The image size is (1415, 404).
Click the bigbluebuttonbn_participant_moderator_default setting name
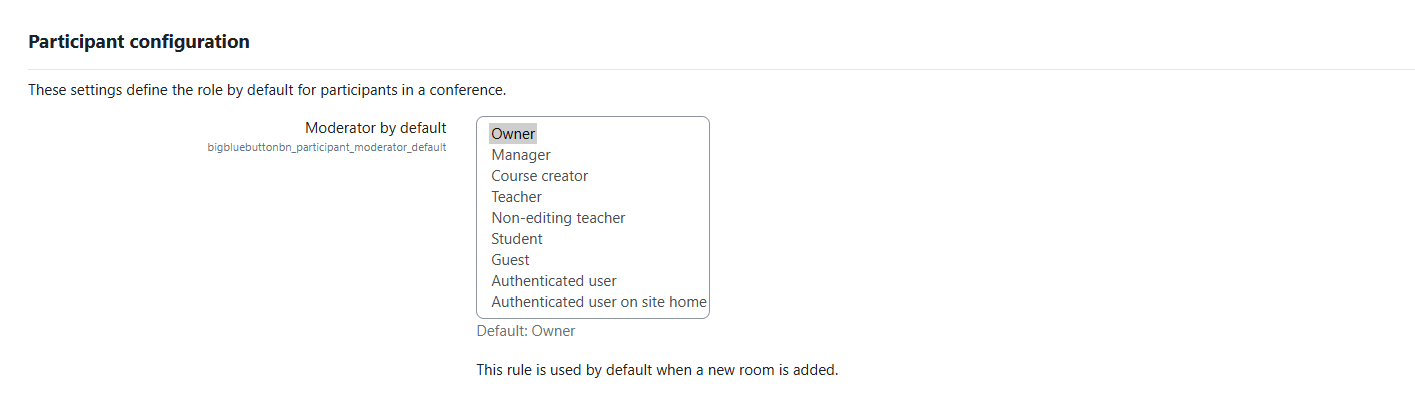326,147
